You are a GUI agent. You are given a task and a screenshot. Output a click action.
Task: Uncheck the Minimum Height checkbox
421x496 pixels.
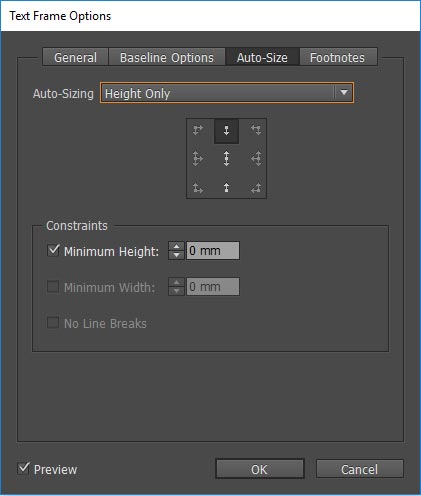pyautogui.click(x=53, y=250)
